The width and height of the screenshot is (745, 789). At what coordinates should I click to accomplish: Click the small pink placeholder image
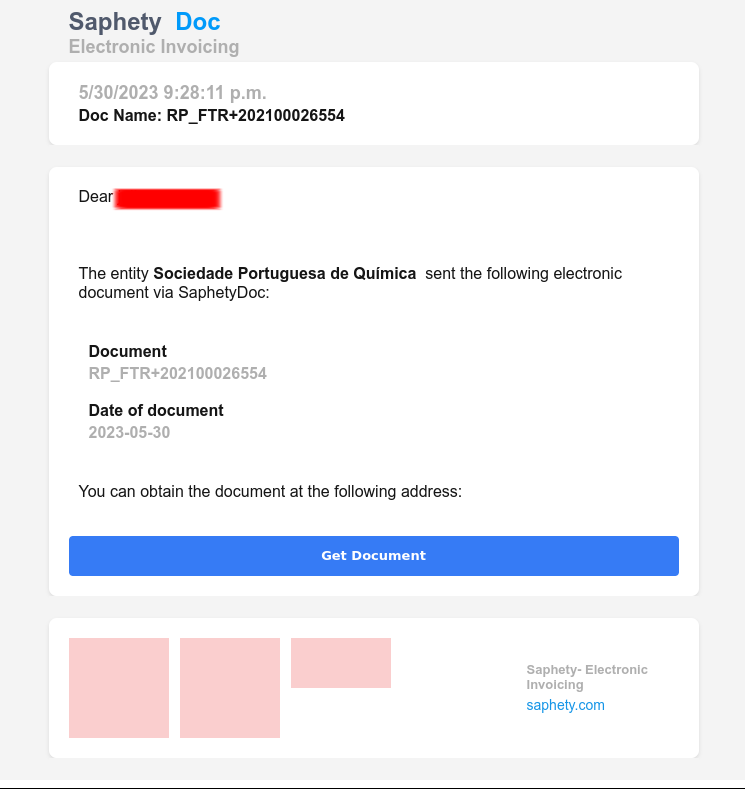pos(341,663)
